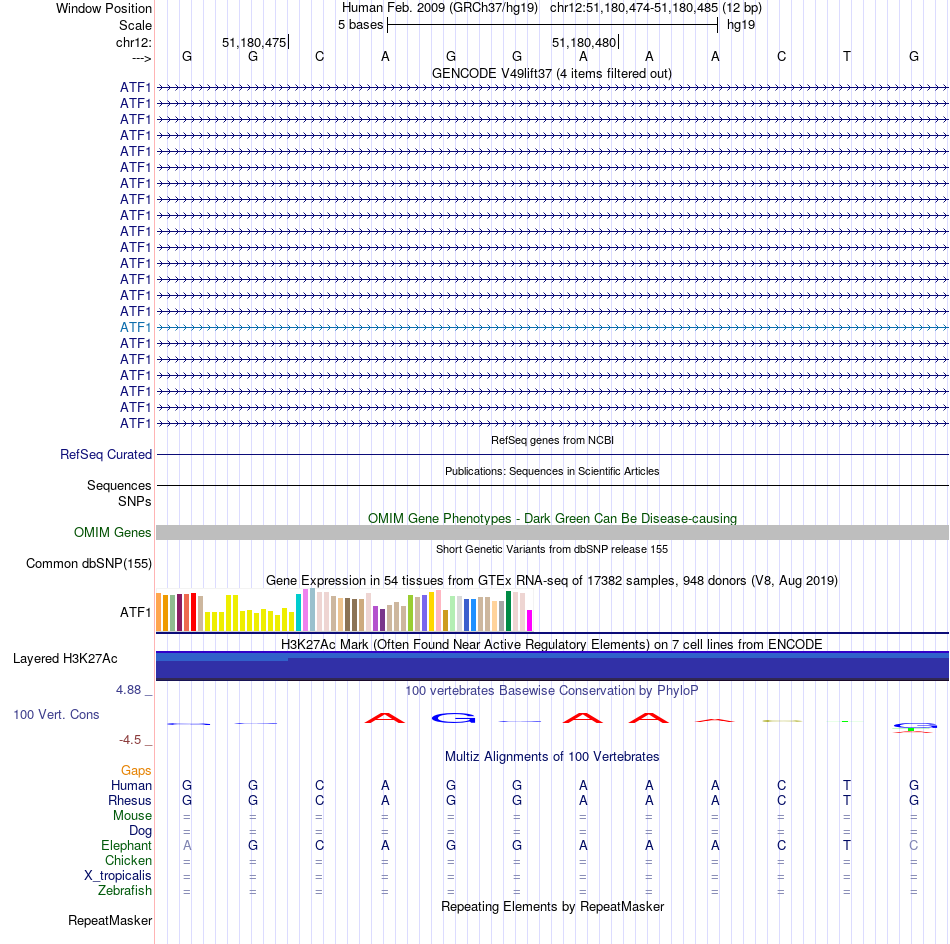Screen dimensions: 950x944
Task: Click the gray OMIM Genes bar
Action: click(x=552, y=533)
